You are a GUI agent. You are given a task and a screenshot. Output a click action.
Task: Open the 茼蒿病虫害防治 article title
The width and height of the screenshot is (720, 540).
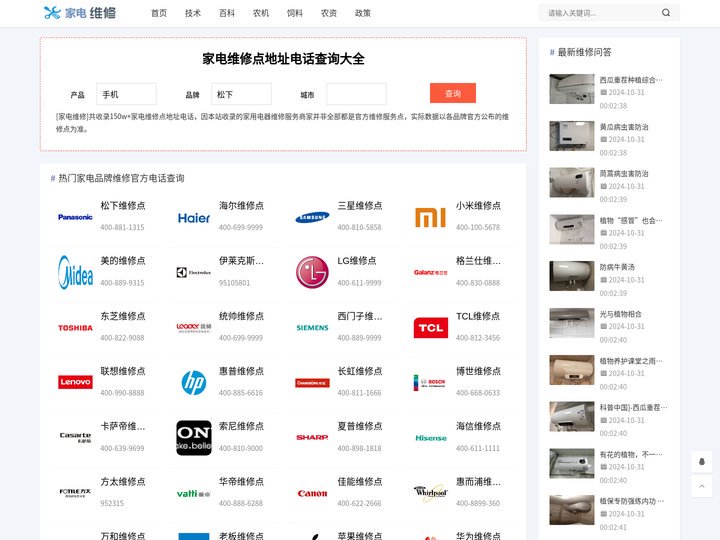pos(624,174)
